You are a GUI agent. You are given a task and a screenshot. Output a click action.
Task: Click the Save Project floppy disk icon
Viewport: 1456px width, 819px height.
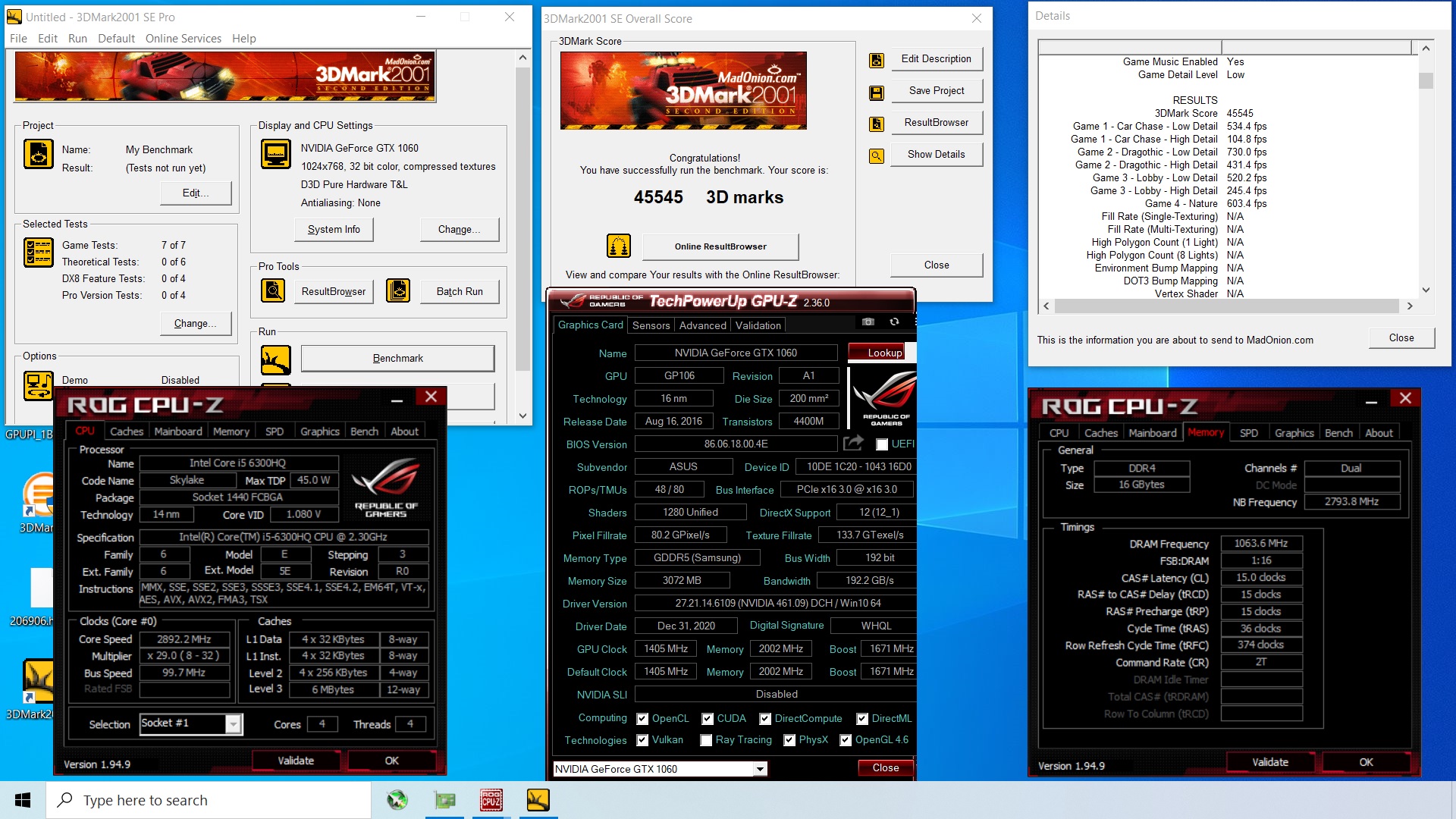[877, 93]
